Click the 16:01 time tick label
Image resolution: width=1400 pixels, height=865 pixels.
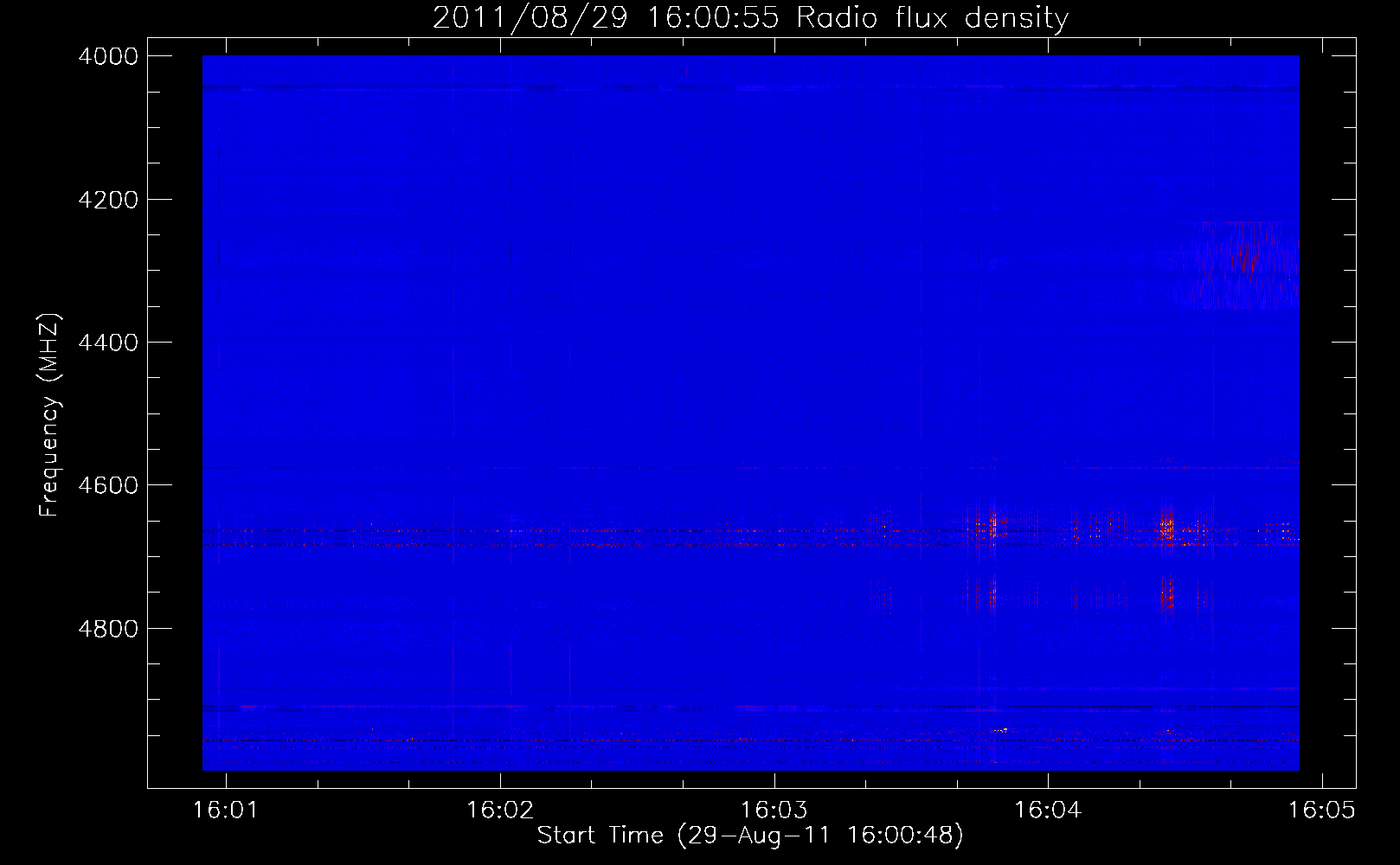pos(226,811)
